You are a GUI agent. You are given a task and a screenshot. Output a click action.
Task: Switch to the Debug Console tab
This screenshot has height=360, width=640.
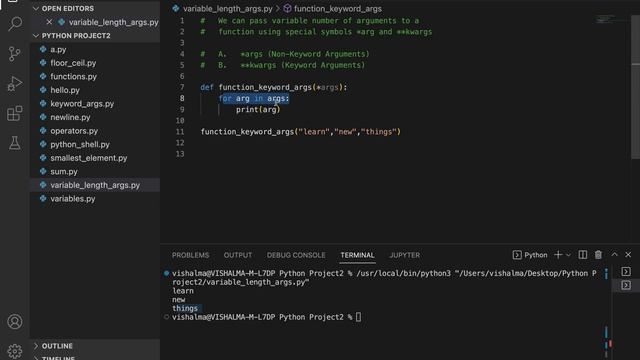coord(296,255)
